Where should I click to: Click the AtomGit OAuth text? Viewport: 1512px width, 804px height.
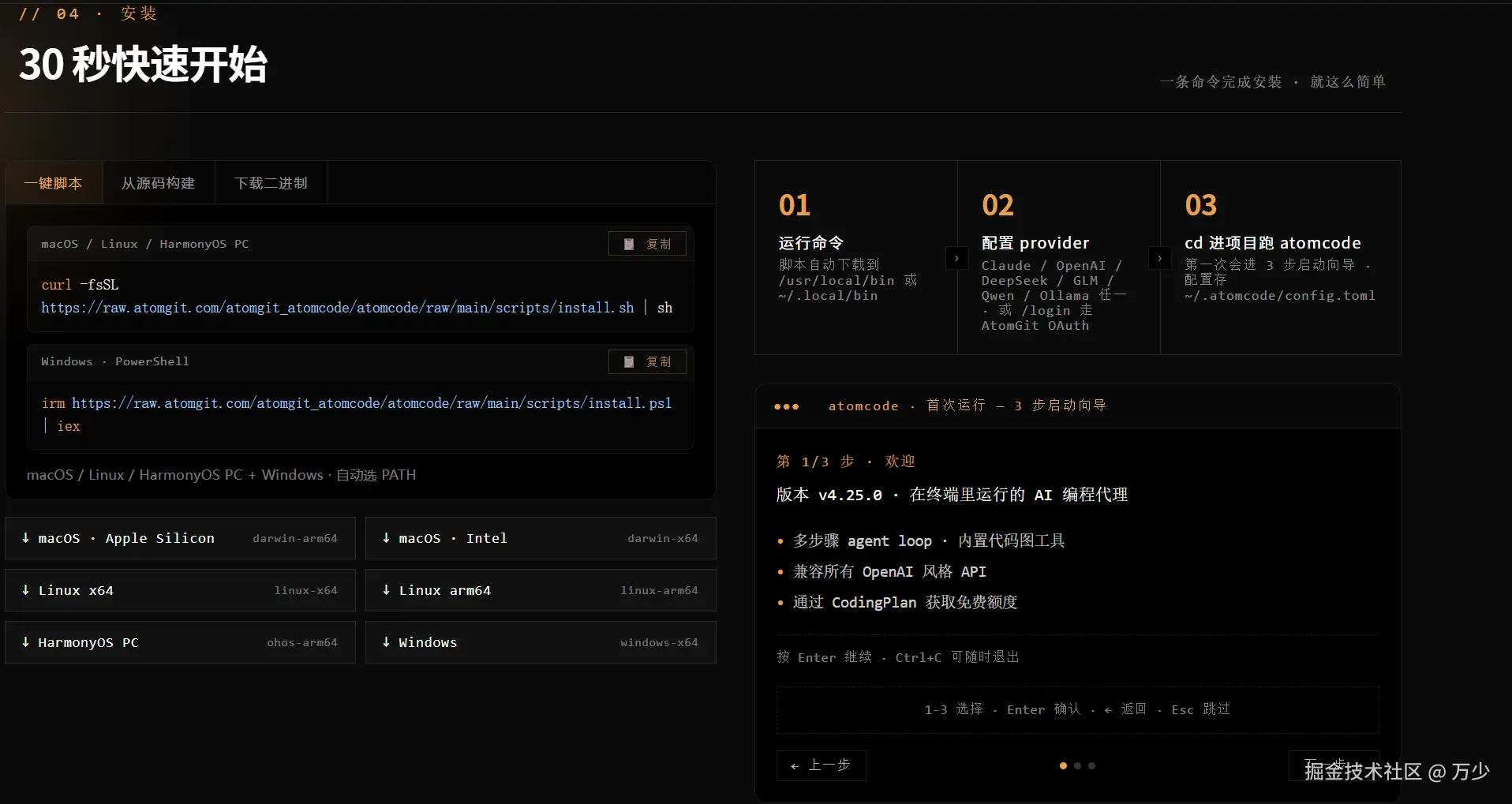tap(1035, 326)
